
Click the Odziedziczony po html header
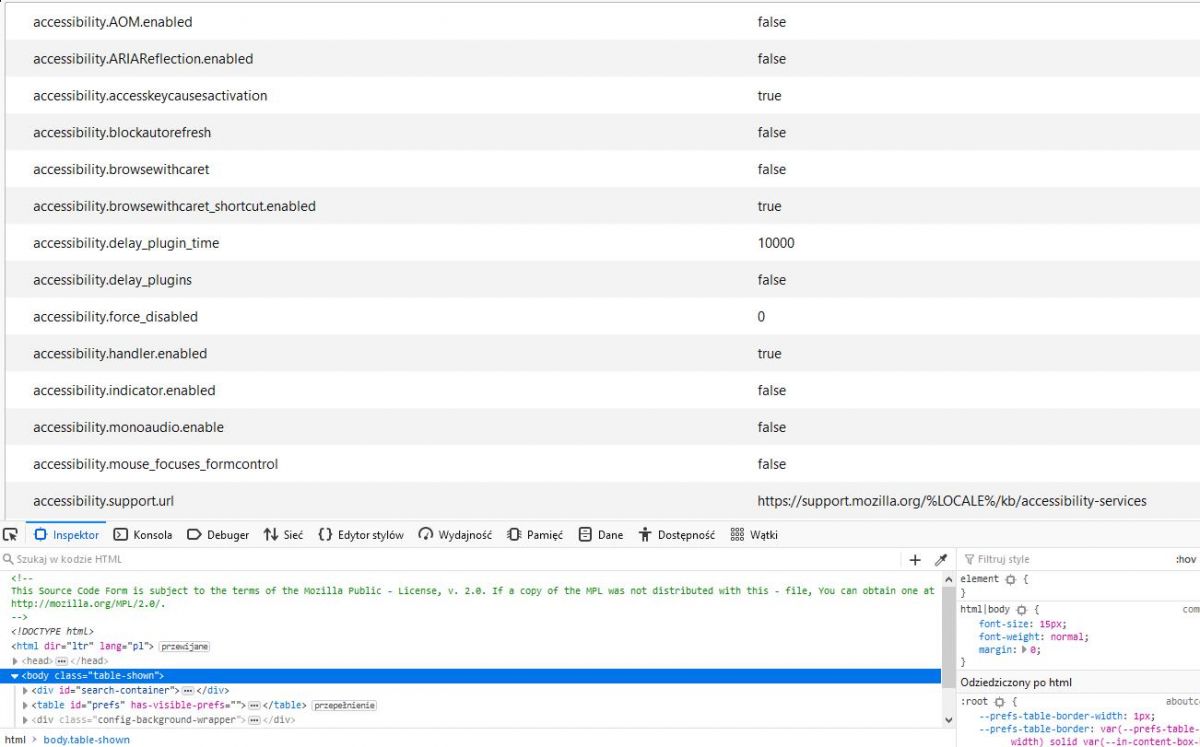tap(1016, 682)
